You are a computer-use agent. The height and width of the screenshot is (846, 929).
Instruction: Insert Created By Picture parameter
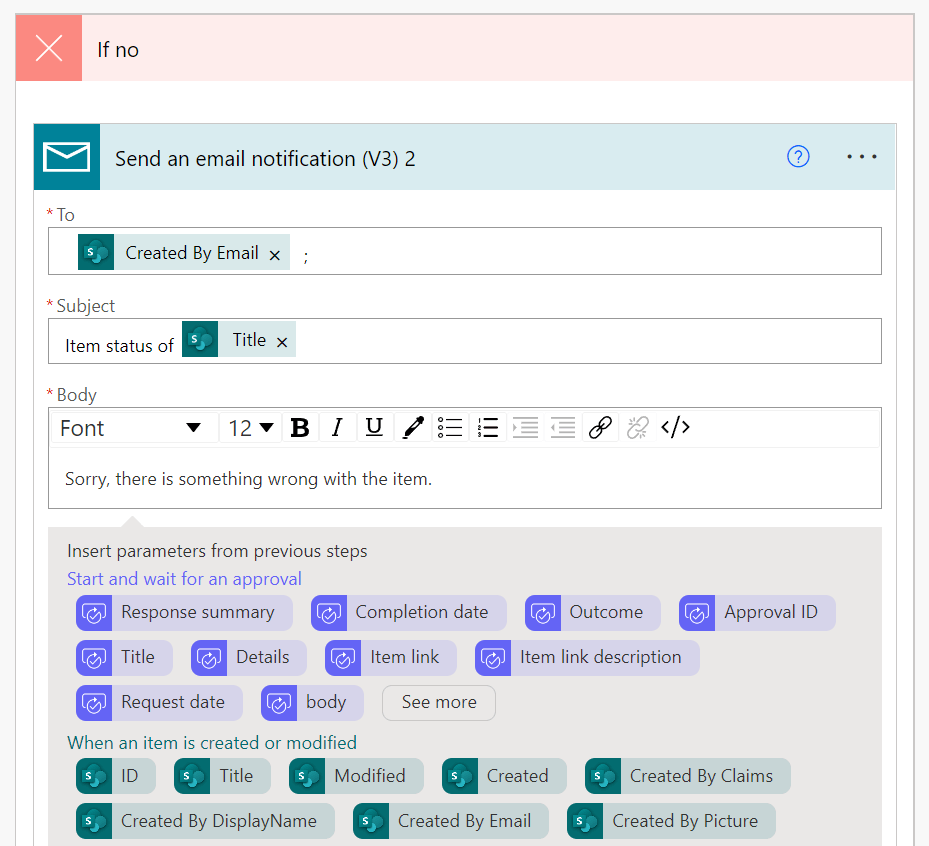671,821
